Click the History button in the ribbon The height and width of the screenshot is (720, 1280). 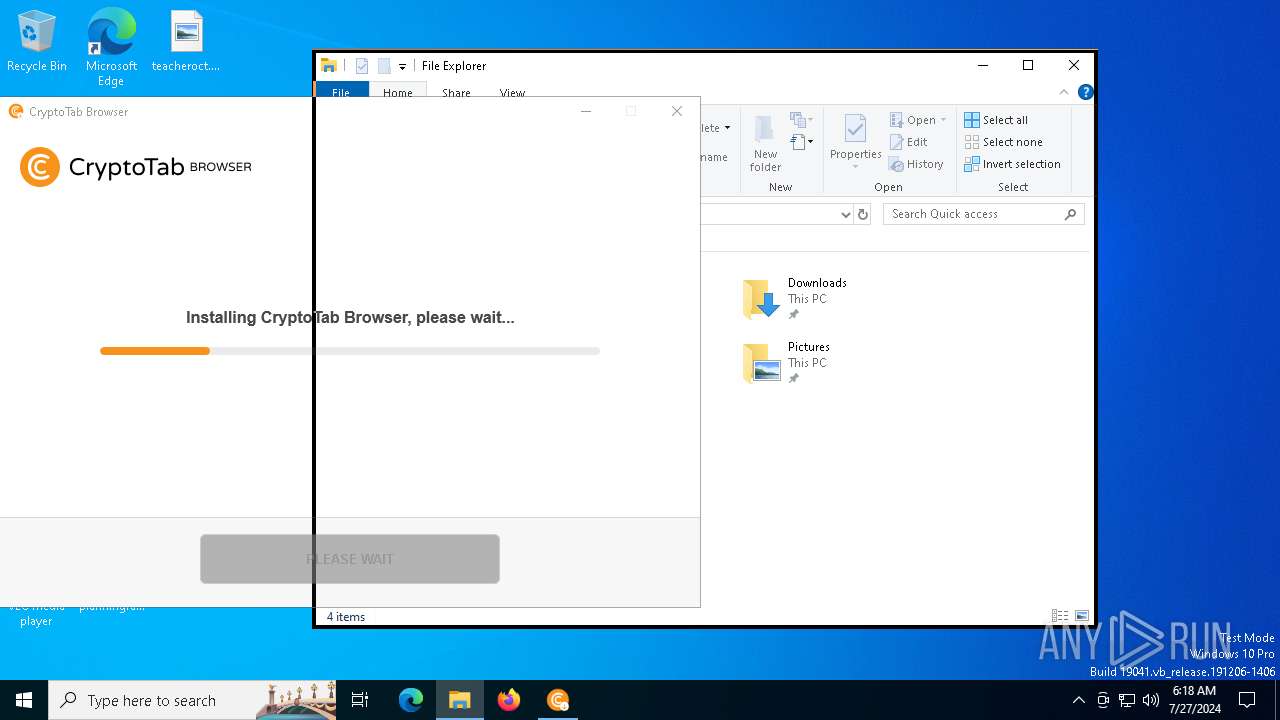pos(916,164)
